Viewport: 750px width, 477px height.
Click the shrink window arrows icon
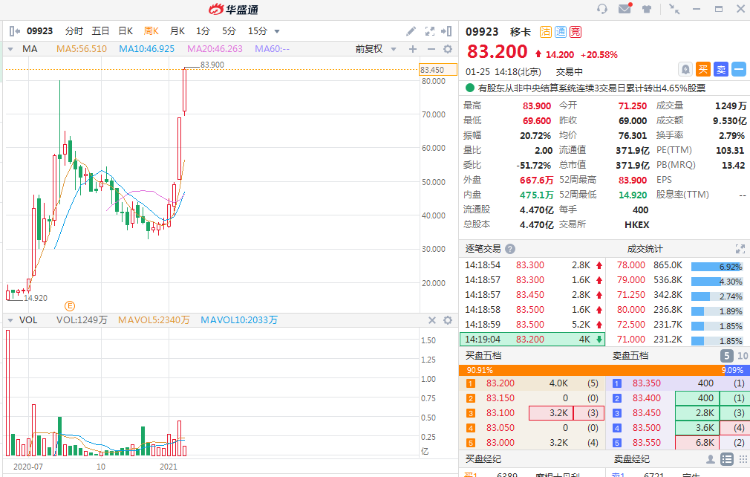(x=674, y=9)
